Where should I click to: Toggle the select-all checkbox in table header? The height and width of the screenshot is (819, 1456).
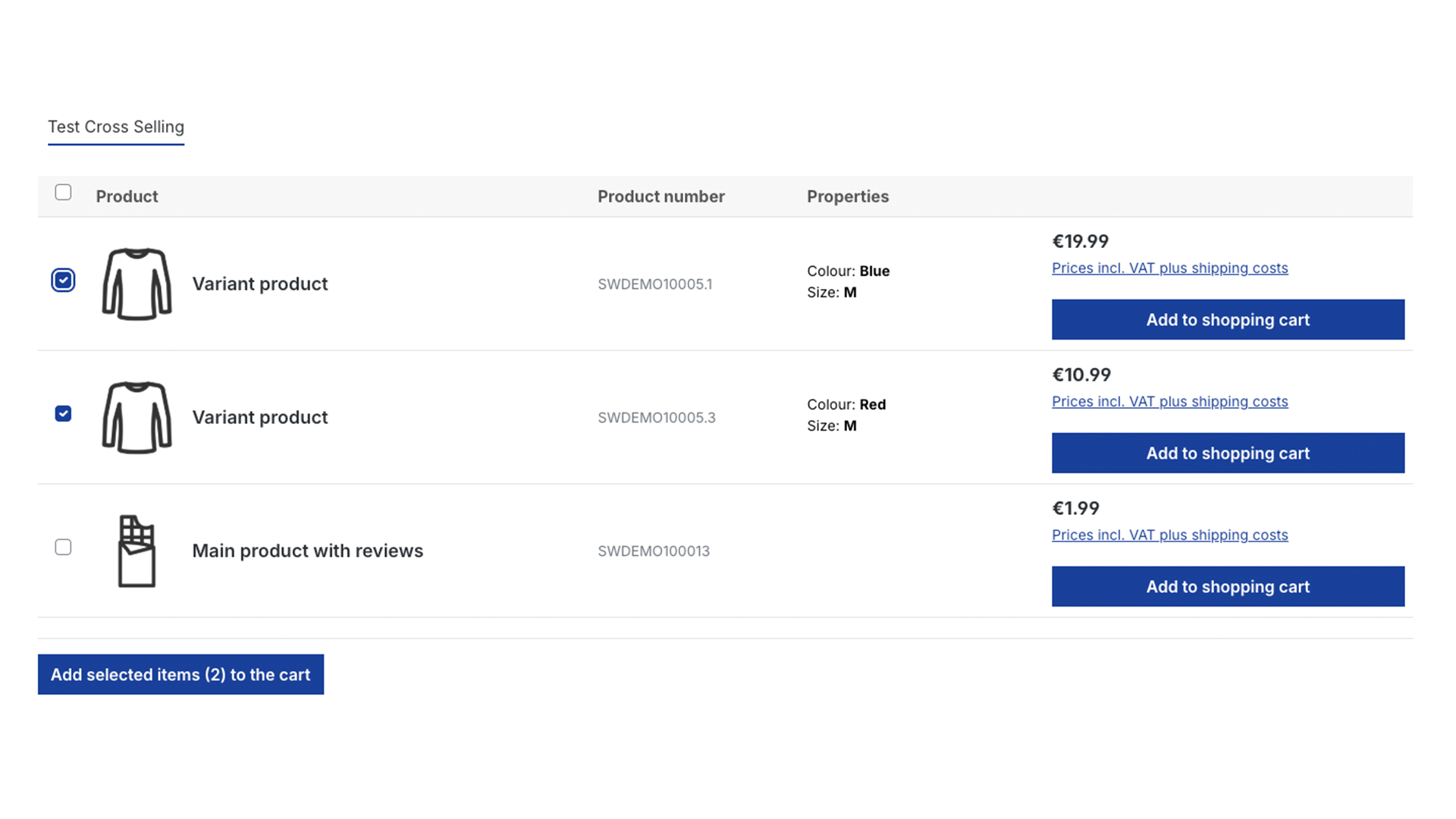pos(63,193)
